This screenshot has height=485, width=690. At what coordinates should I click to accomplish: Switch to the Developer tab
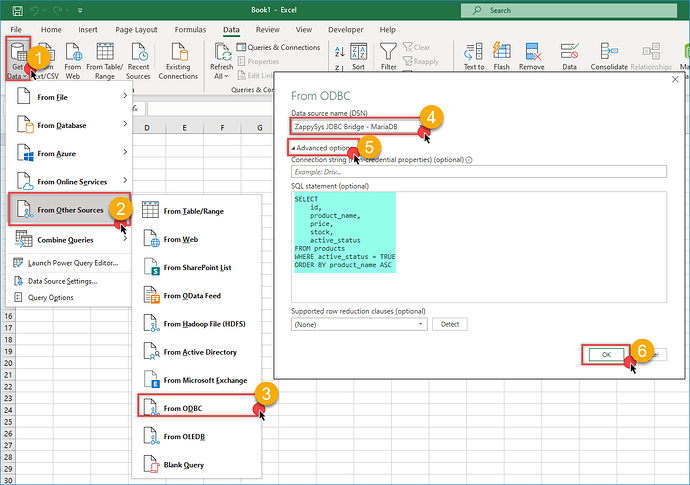pos(345,29)
